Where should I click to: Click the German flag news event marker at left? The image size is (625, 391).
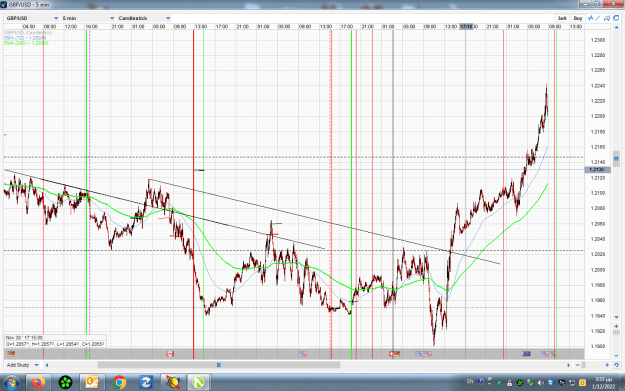tap(11, 354)
